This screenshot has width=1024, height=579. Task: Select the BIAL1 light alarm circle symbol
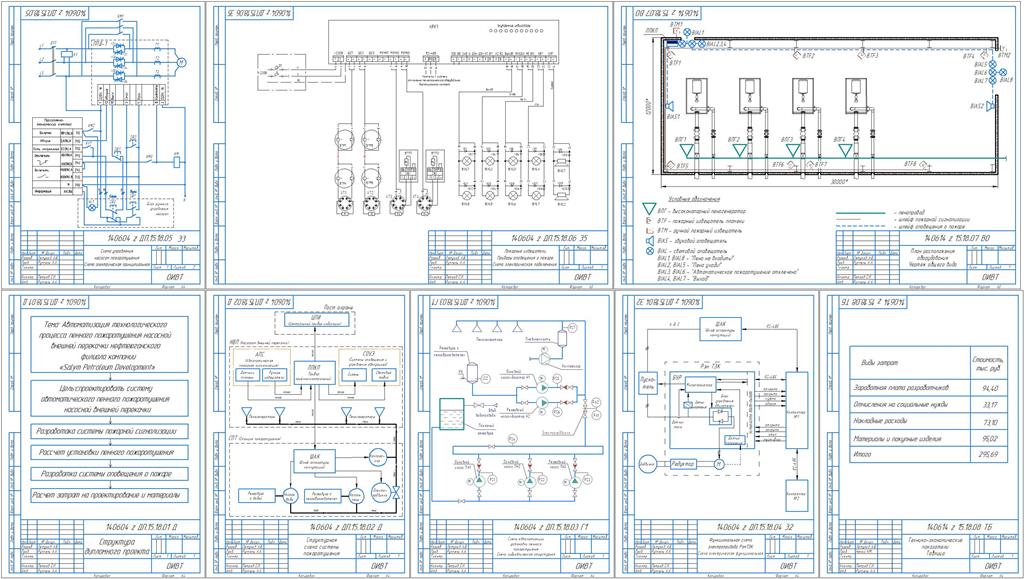[x=686, y=32]
